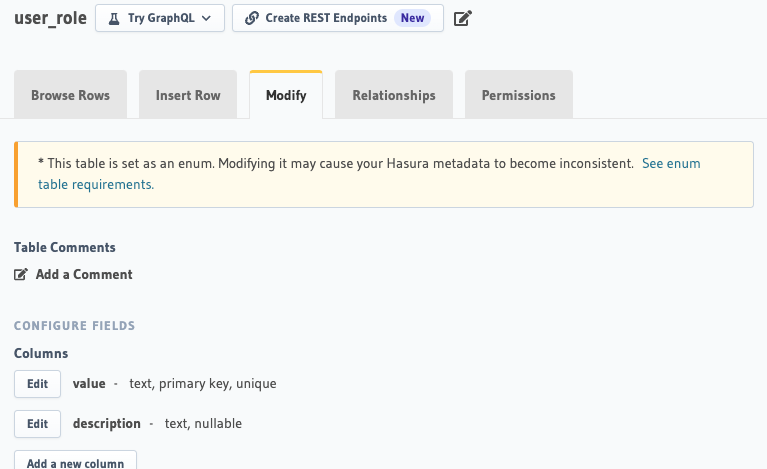The width and height of the screenshot is (767, 469).
Task: Click the Add a Comment text
Action: pos(84,274)
